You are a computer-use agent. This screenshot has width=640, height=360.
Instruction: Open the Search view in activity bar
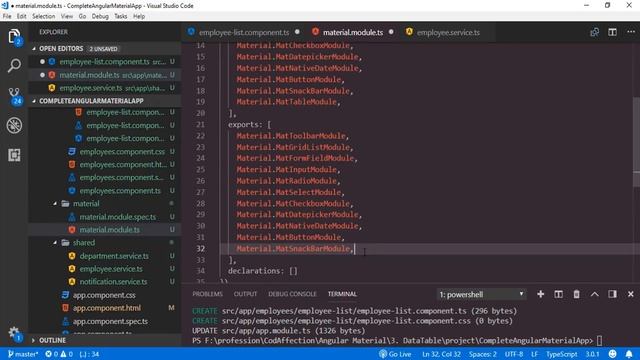pos(14,65)
